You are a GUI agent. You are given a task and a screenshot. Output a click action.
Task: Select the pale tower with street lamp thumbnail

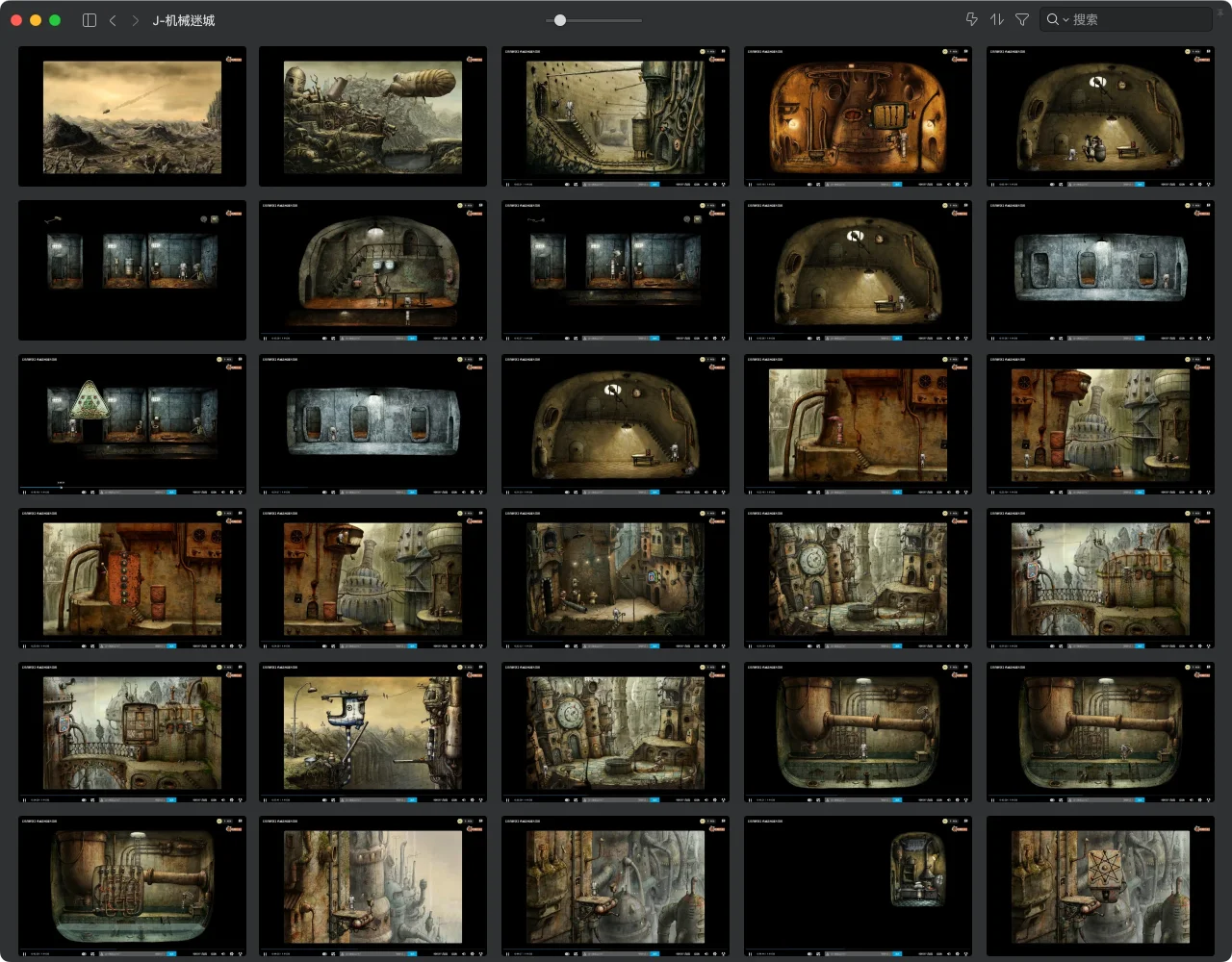373,886
